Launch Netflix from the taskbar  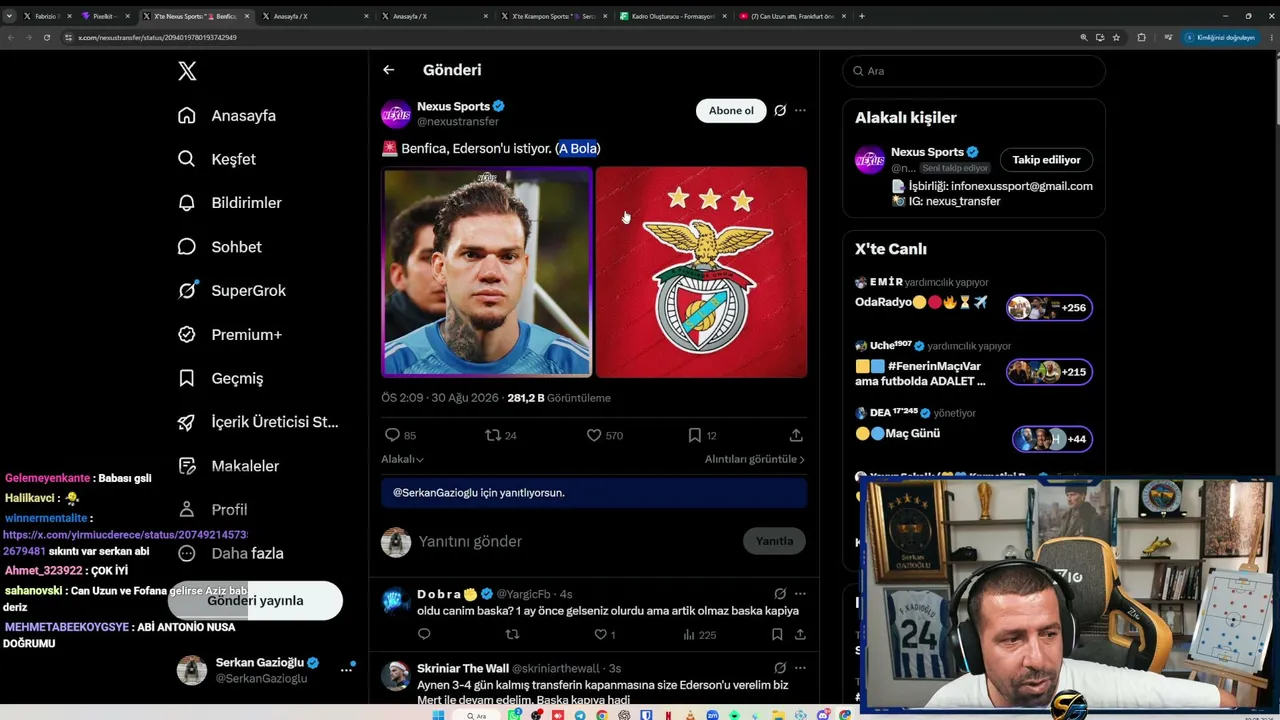pos(668,715)
